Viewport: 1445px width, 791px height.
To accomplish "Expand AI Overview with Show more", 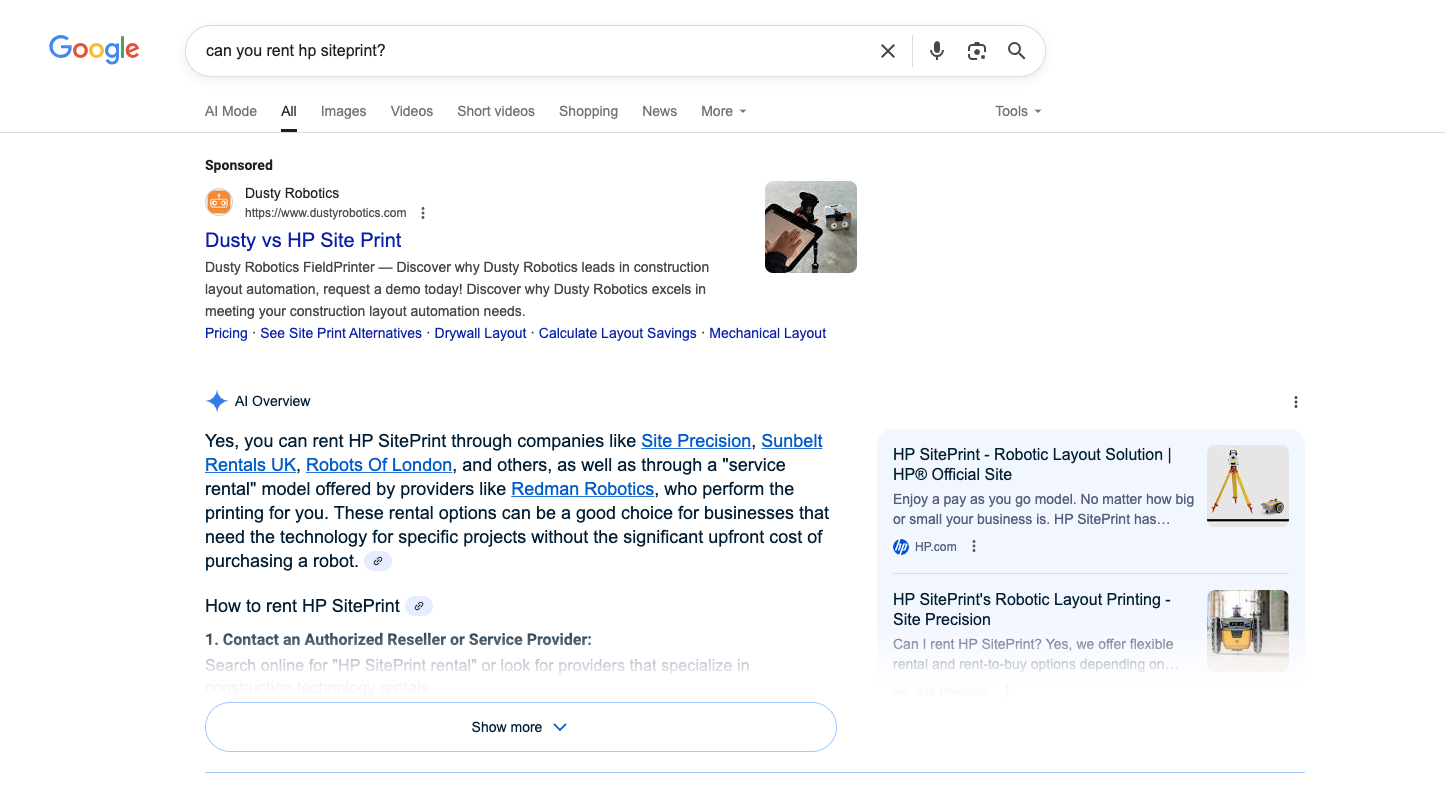I will (519, 727).
